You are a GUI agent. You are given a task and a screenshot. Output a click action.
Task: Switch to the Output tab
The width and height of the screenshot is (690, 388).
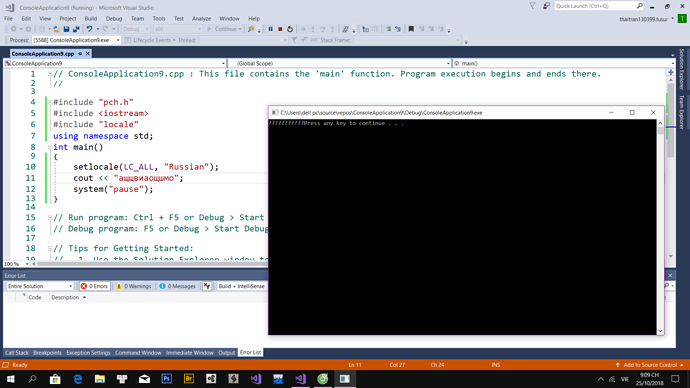click(227, 352)
